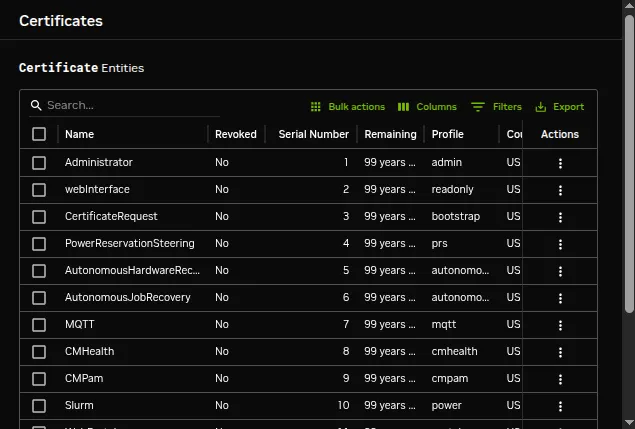Click the 'prs' profile cell
Viewport: 635px width, 429px height.
[439, 243]
